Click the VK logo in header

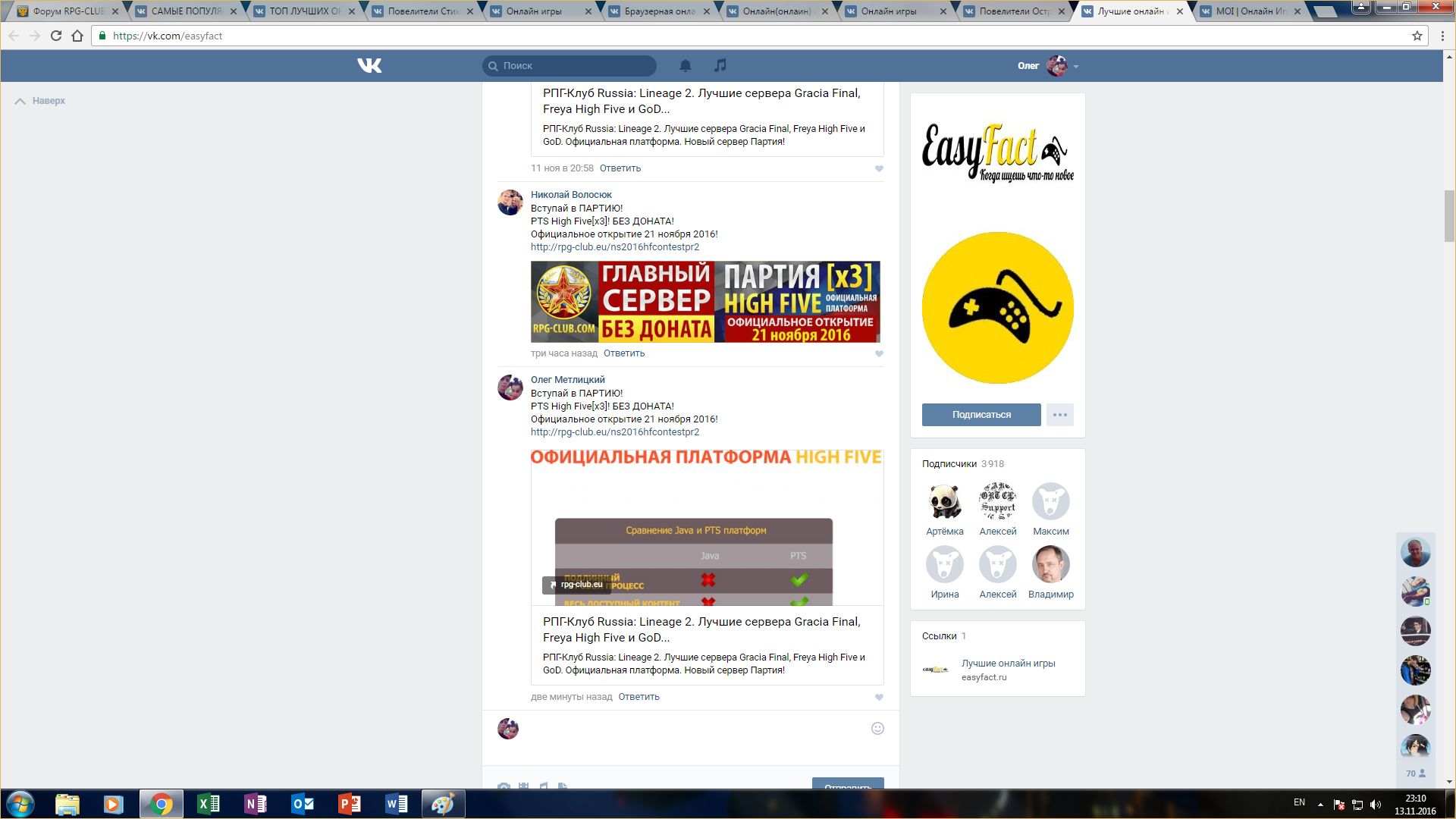point(369,66)
